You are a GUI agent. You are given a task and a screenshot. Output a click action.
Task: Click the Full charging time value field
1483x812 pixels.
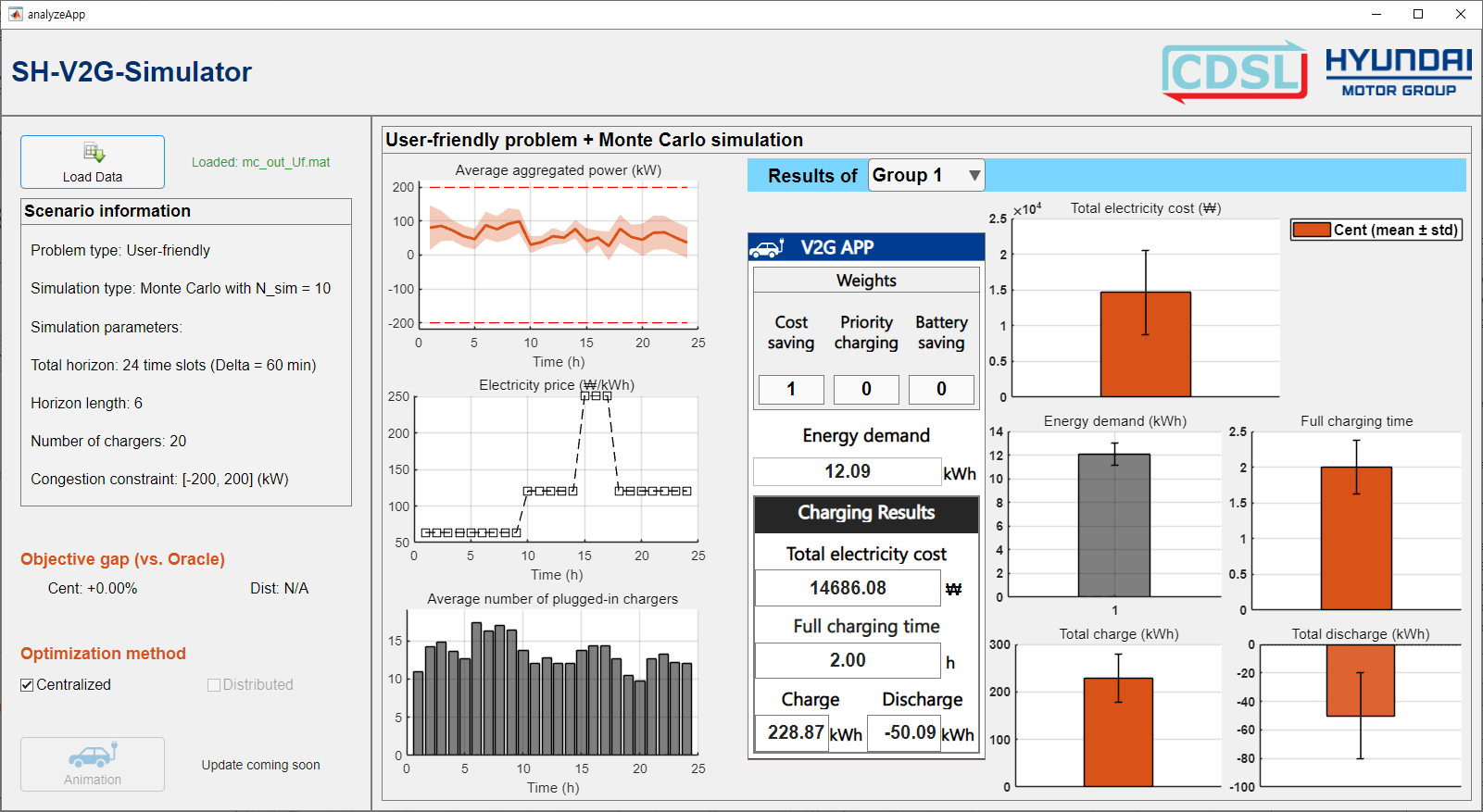tap(848, 660)
